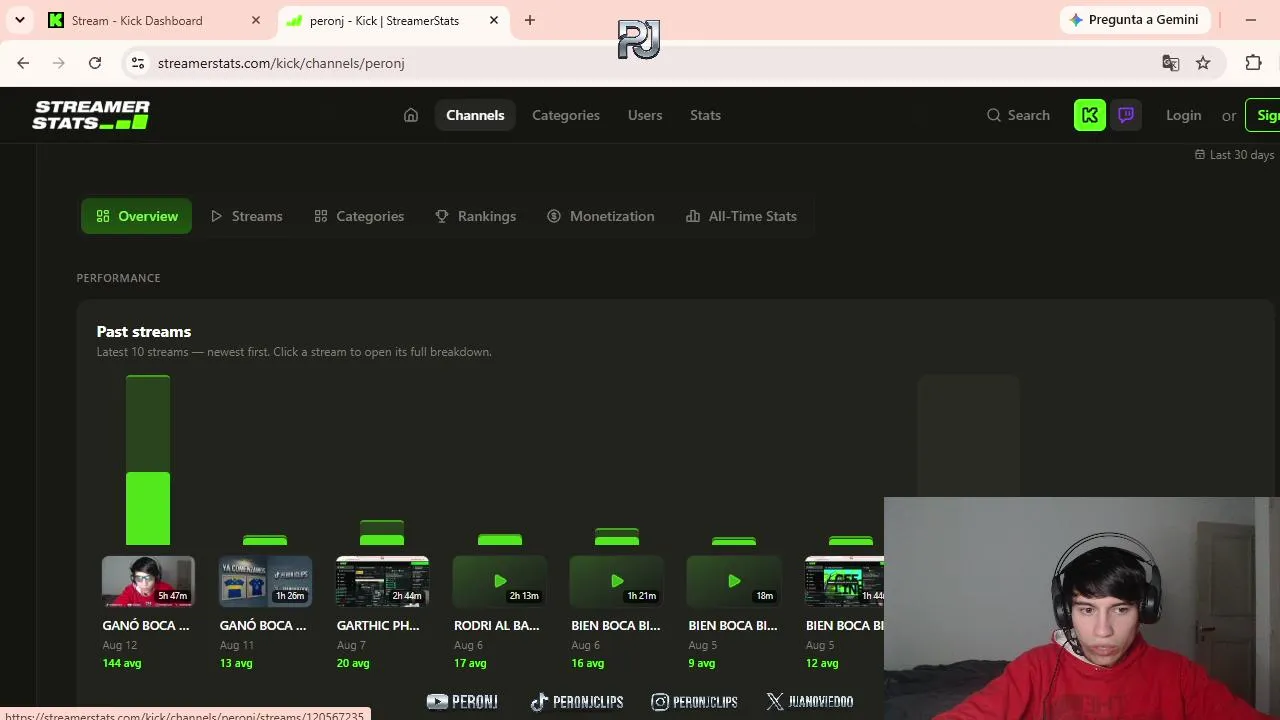
Task: Click the 'Past streams' heading
Action: pos(144,332)
